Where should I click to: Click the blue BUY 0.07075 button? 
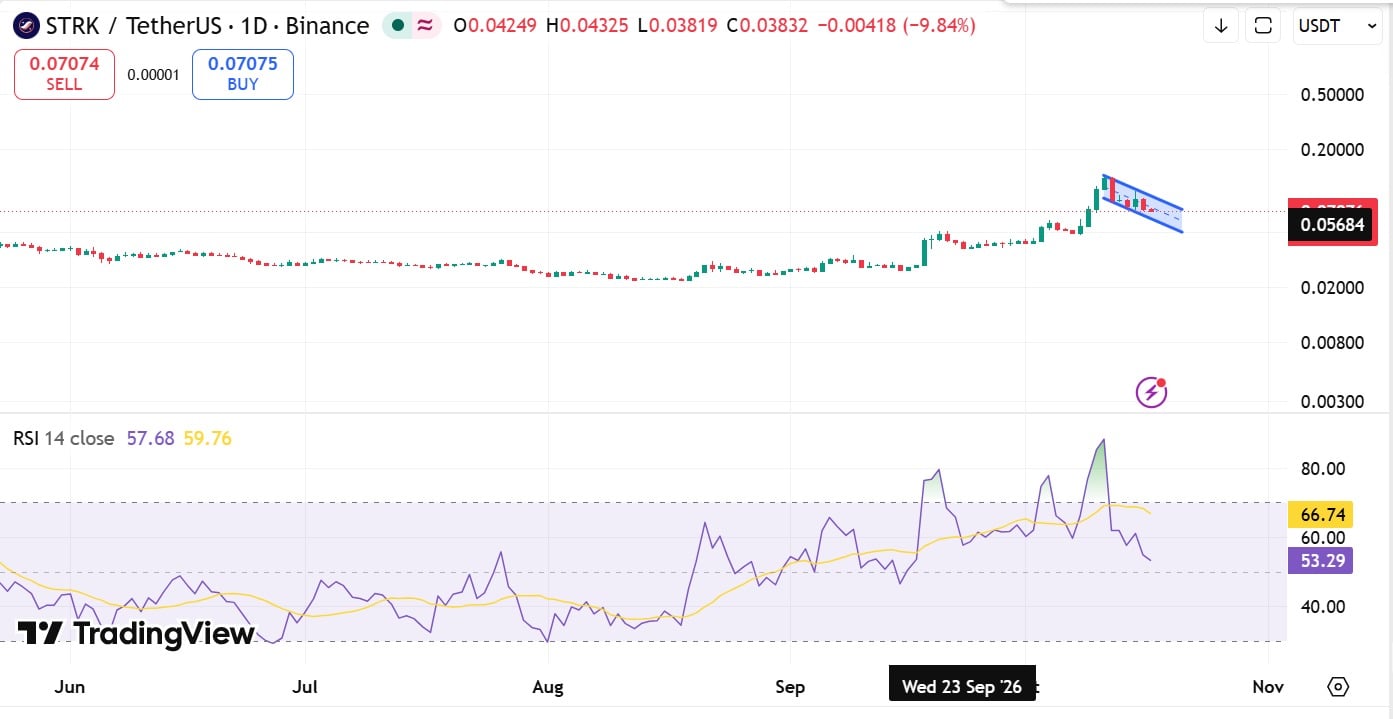[243, 74]
